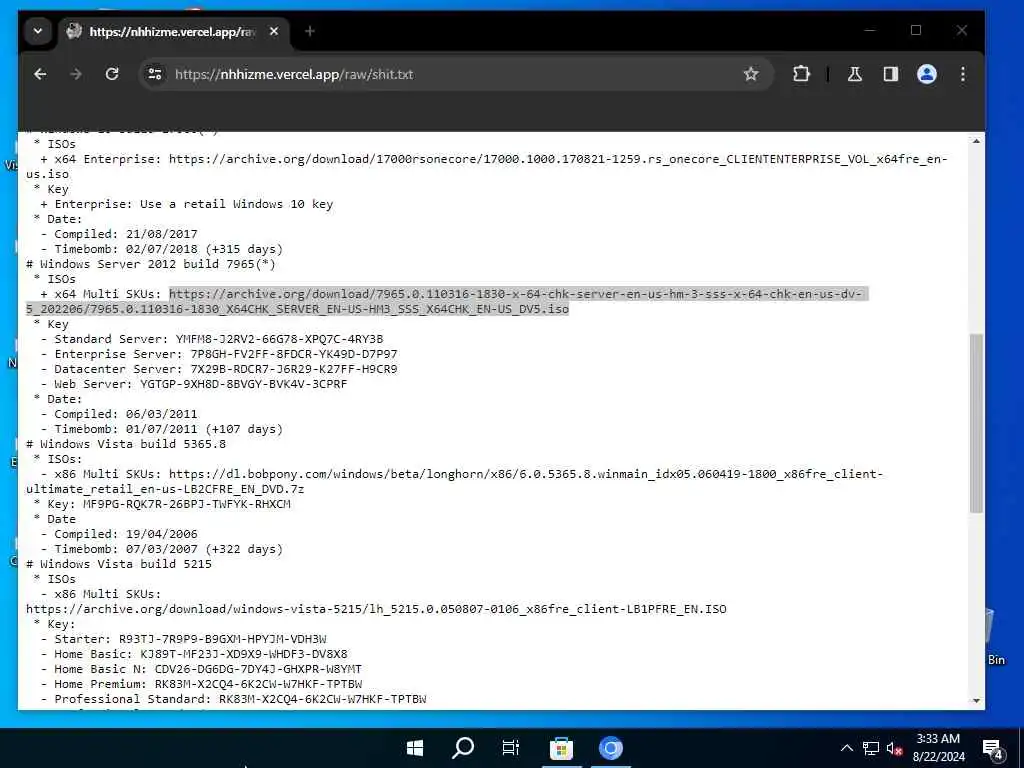The image size is (1024, 768).
Task: Open a new tab with plus button
Action: point(310,31)
